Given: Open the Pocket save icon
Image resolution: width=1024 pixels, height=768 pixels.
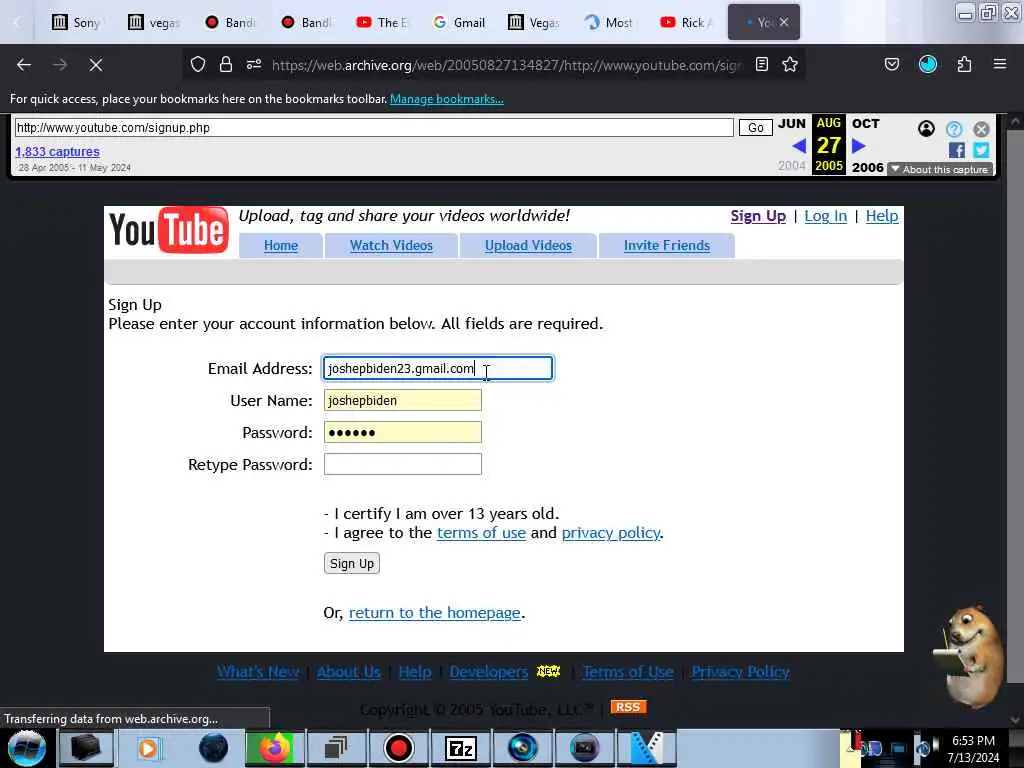Looking at the screenshot, I should 892,64.
